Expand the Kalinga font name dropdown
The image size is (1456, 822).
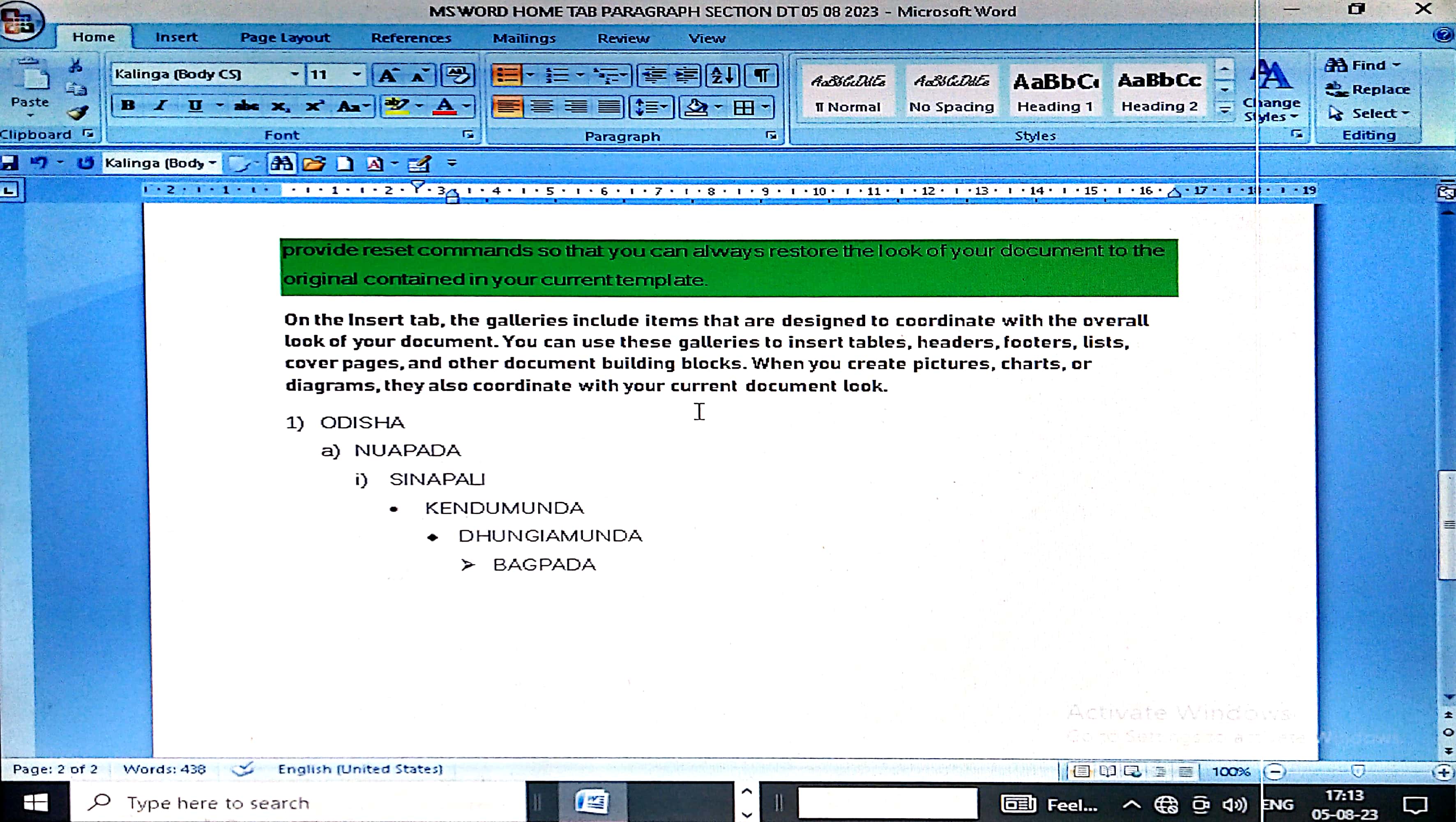pyautogui.click(x=295, y=74)
